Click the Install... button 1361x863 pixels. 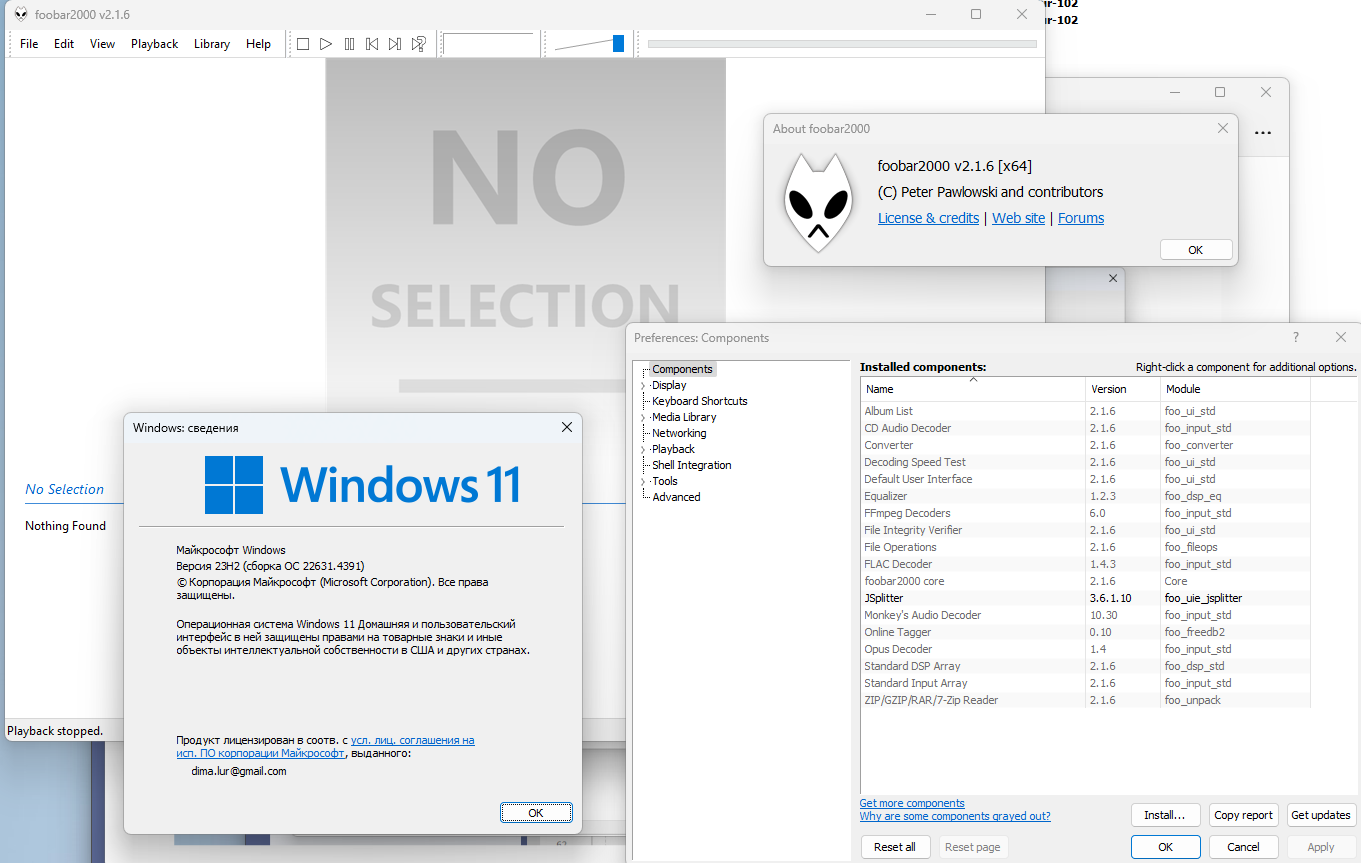coord(1164,815)
